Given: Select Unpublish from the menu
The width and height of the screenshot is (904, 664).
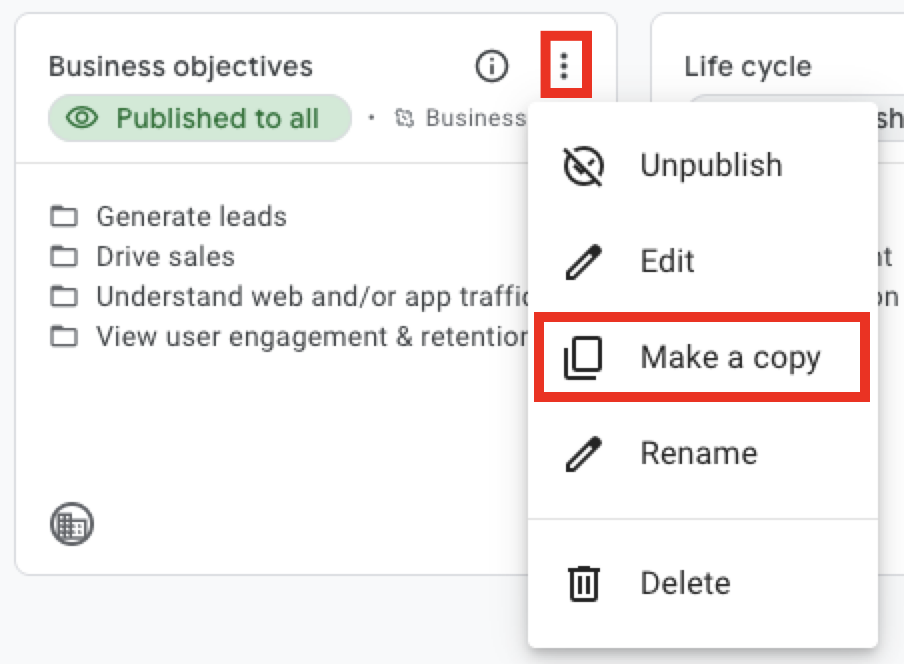Looking at the screenshot, I should 702,165.
